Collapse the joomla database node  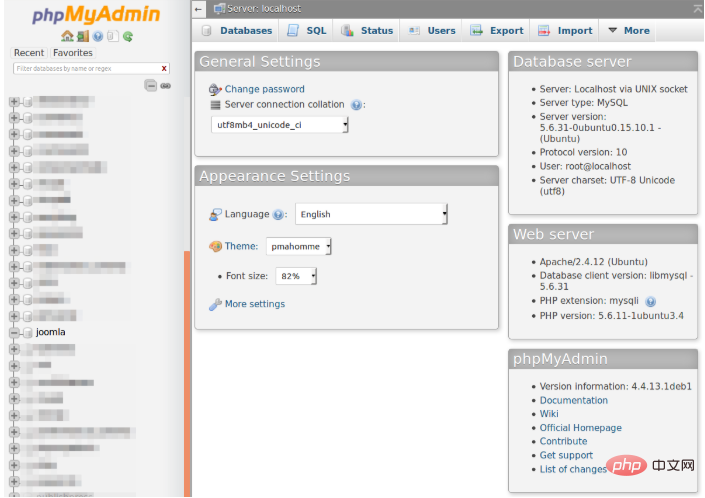point(14,332)
